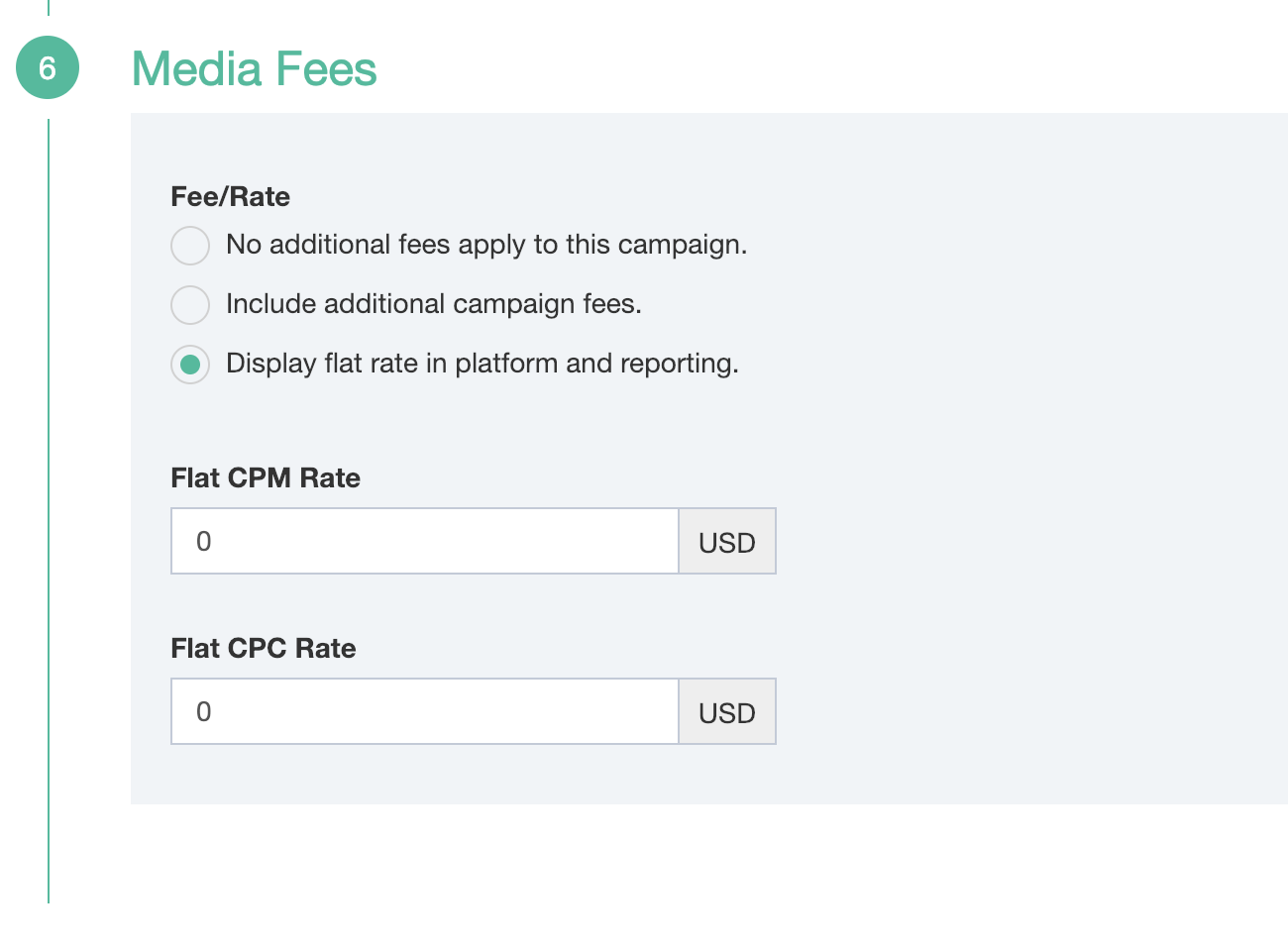
Task: Select the "No additional fees" radio button
Action: click(x=190, y=245)
